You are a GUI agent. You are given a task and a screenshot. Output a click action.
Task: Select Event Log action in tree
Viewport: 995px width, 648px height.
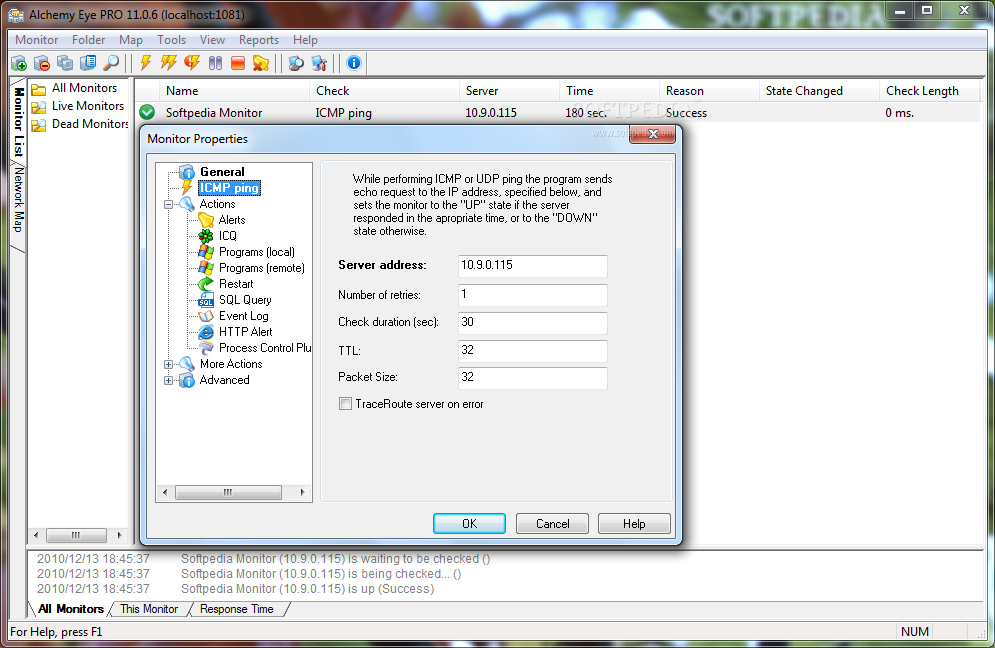click(243, 315)
